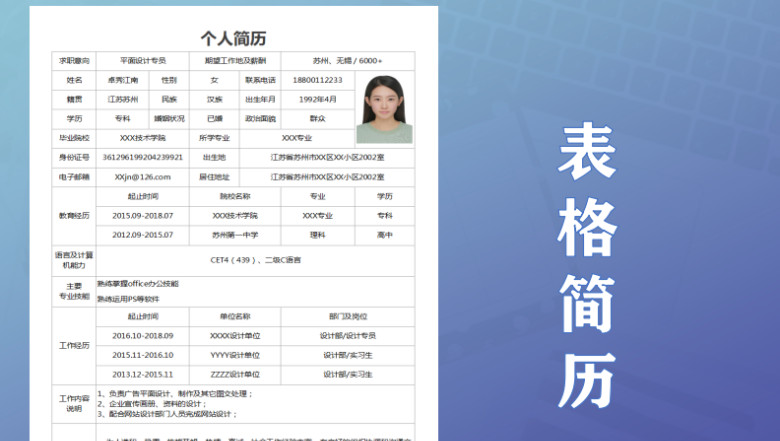Click the "籍贯" label cell
The height and width of the screenshot is (441, 780).
tap(74, 99)
